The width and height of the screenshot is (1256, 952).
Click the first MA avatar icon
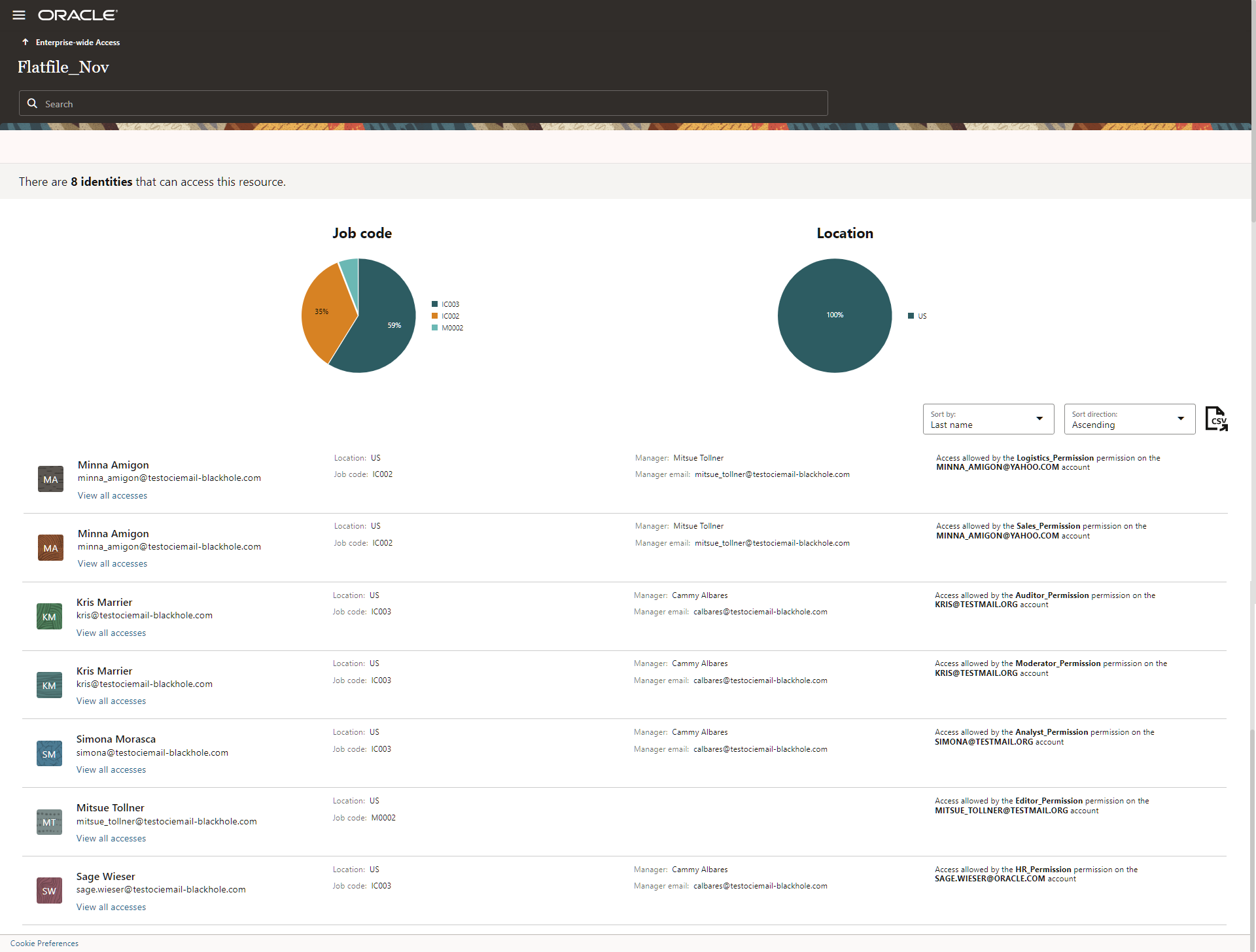(x=50, y=479)
